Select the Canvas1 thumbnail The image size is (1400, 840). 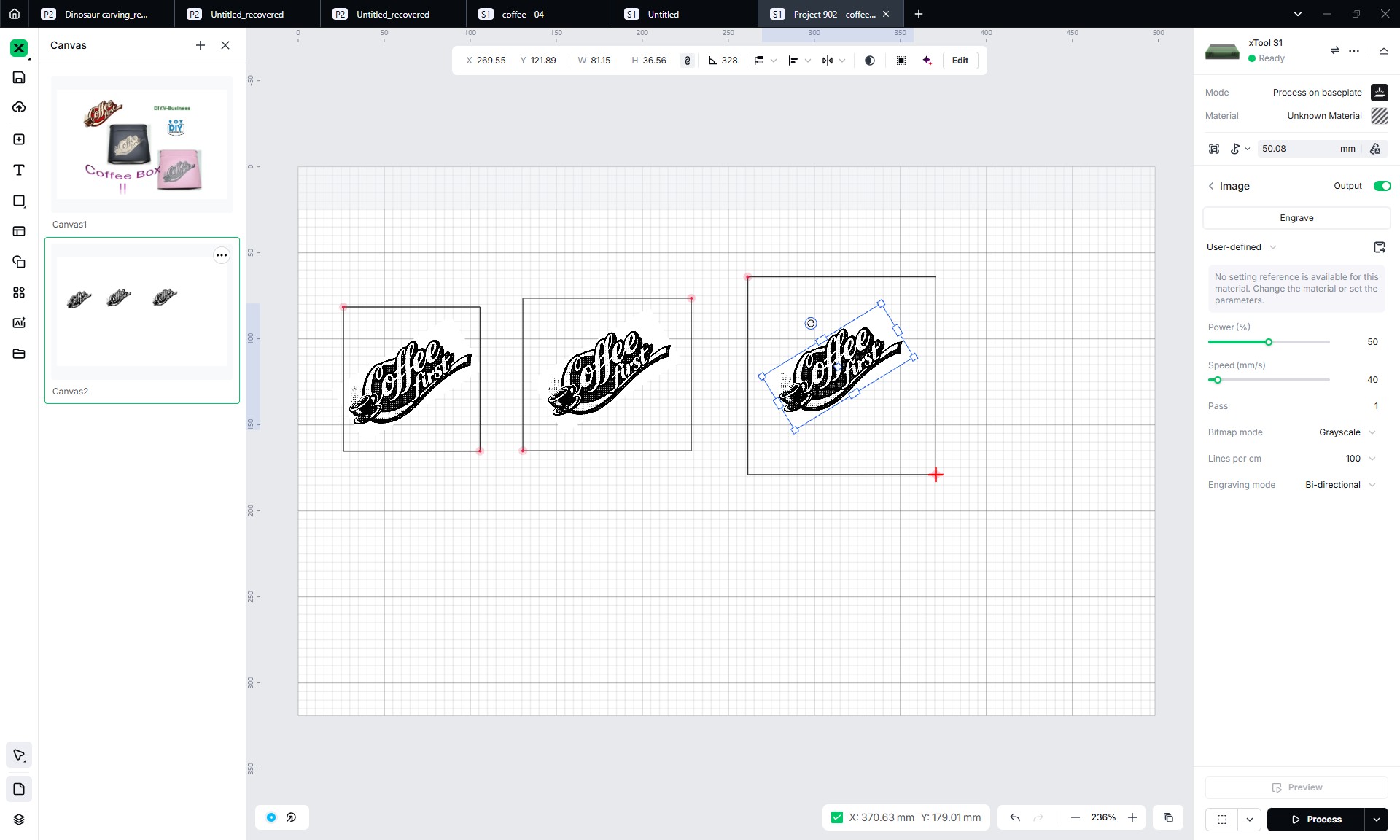tap(142, 144)
